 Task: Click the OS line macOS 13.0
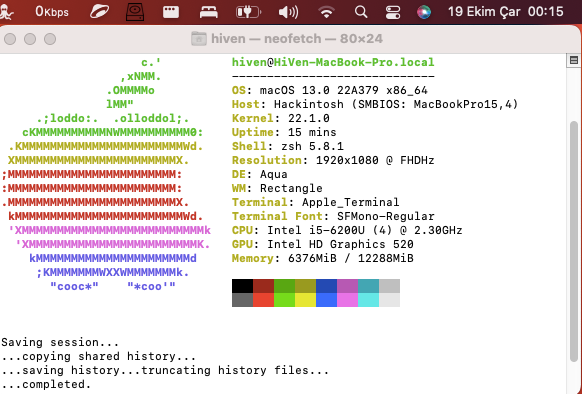[330, 90]
